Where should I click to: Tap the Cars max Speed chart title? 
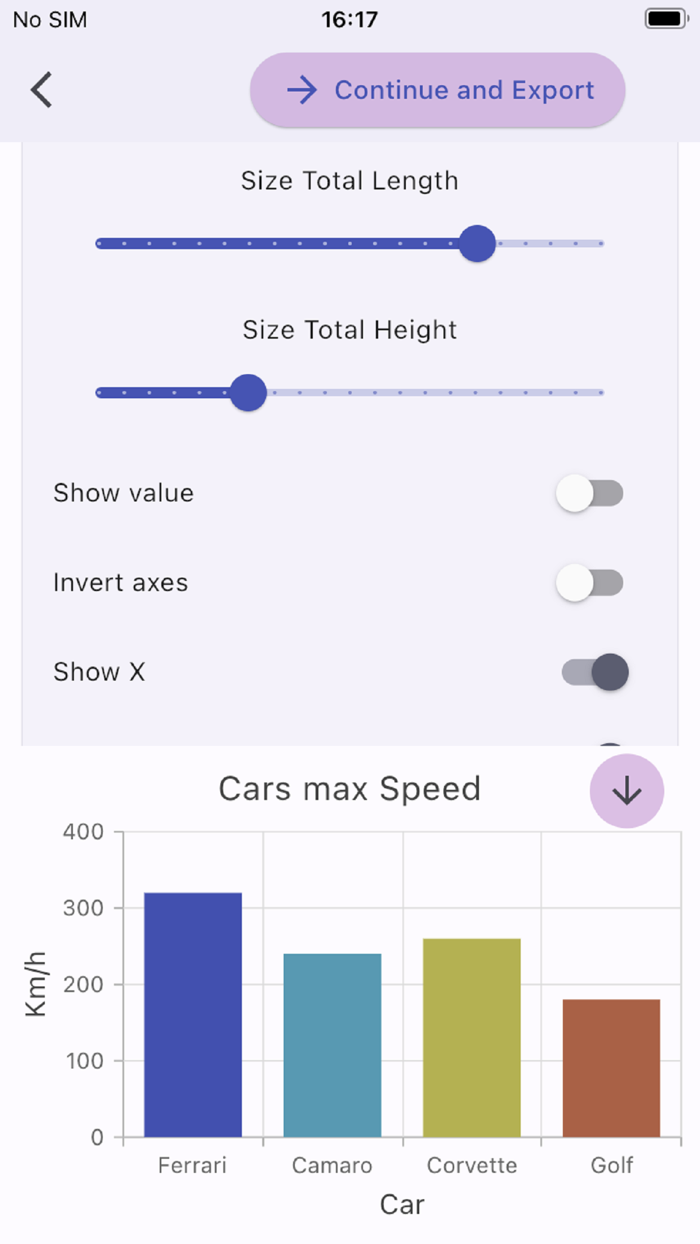pyautogui.click(x=350, y=789)
